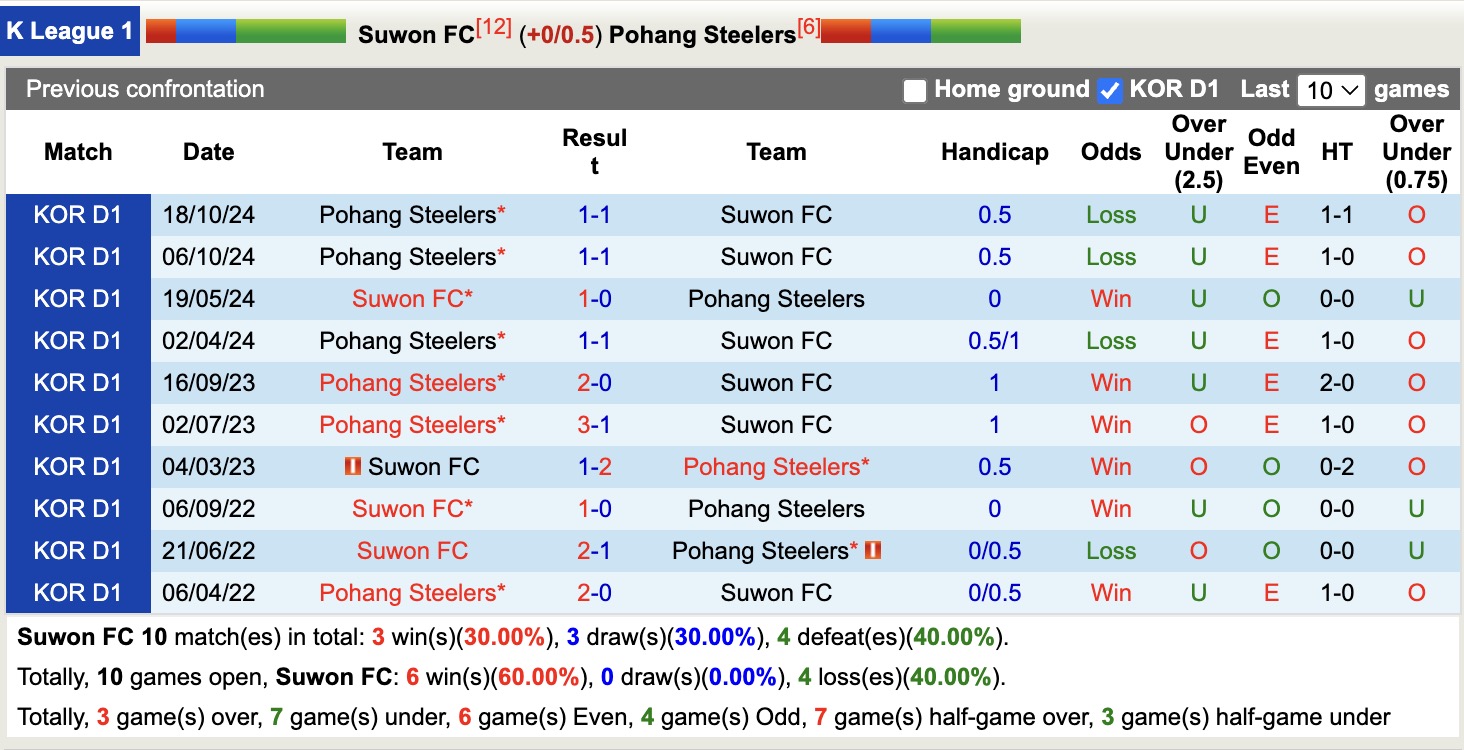1464x750 pixels.
Task: Click the K League 1 logo
Action: 70,30
